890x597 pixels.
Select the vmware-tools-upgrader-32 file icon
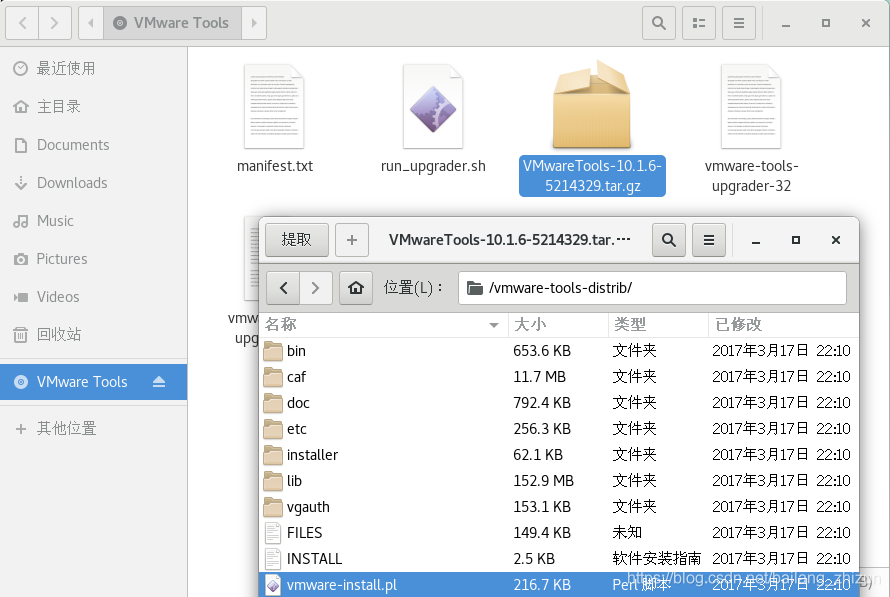[x=751, y=106]
